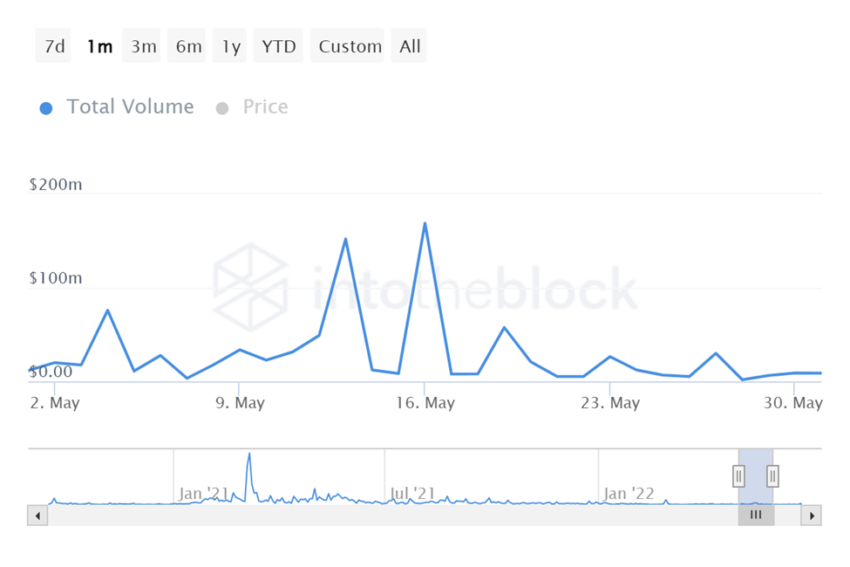This screenshot has height=567, width=850.
Task: Choose the 3m range button
Action: coord(143,46)
